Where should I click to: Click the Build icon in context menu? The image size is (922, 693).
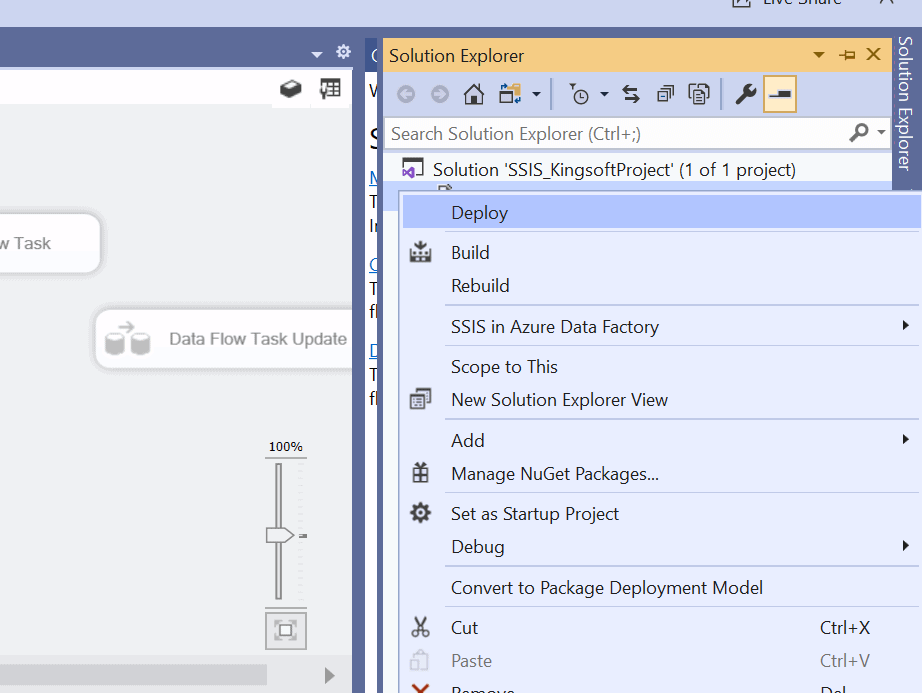click(420, 252)
